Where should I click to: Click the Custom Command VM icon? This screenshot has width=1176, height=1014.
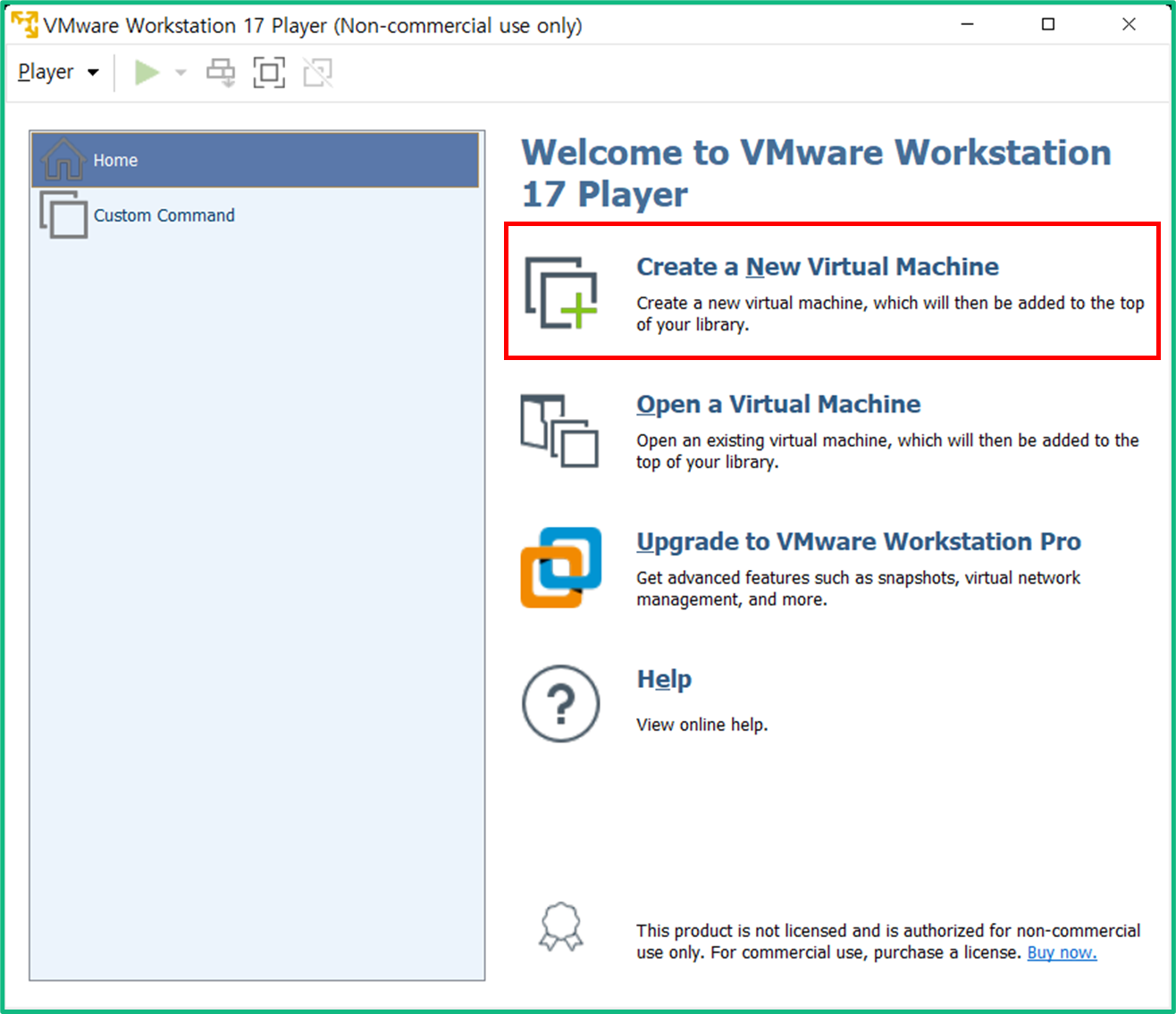(63, 214)
